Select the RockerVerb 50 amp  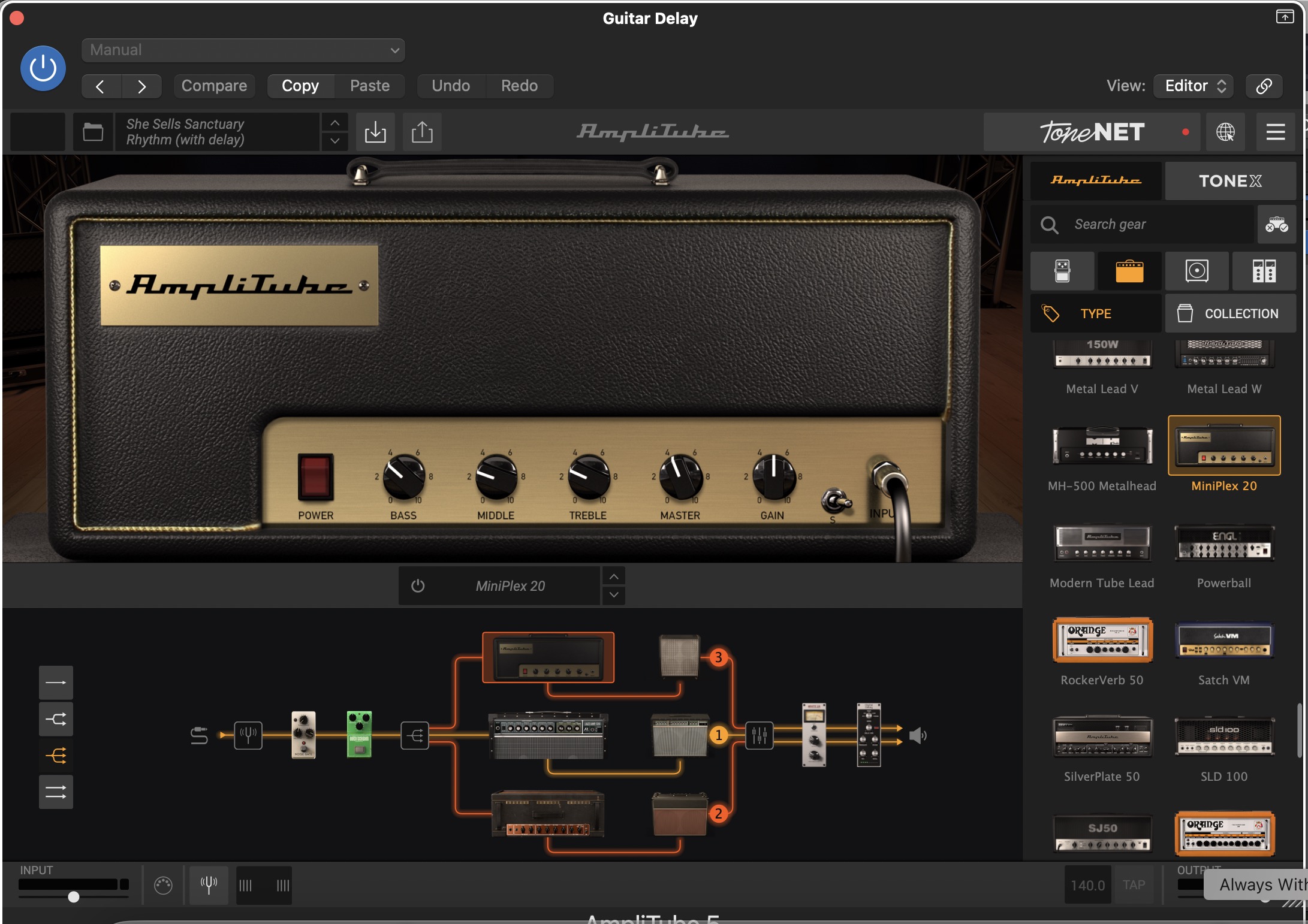(1102, 652)
